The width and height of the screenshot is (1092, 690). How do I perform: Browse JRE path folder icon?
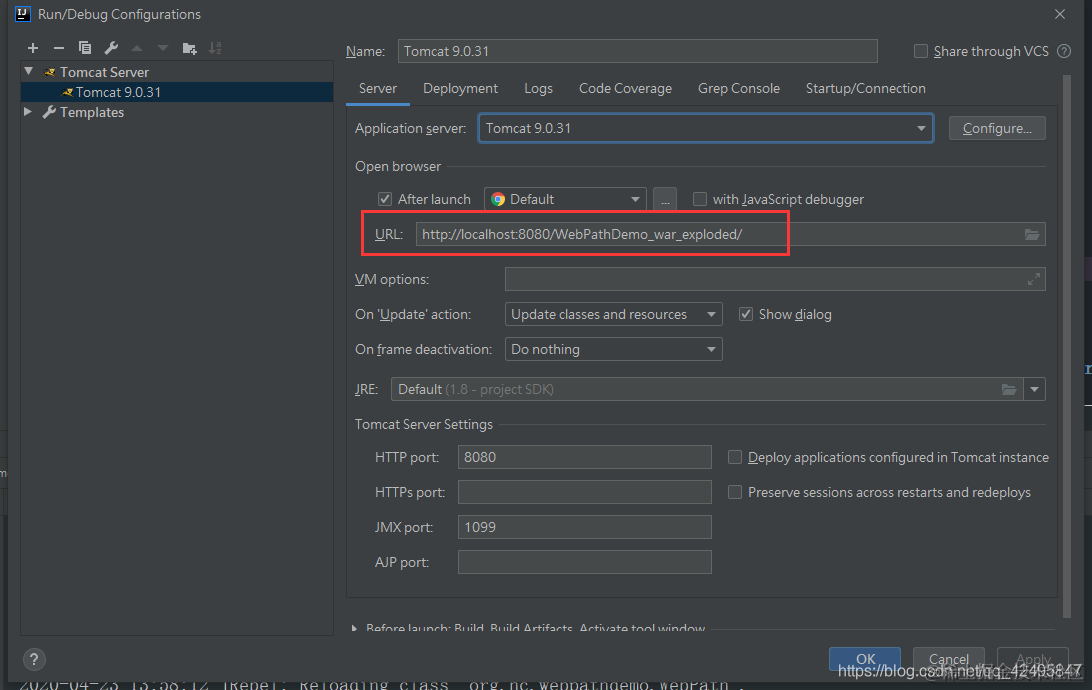(1008, 389)
